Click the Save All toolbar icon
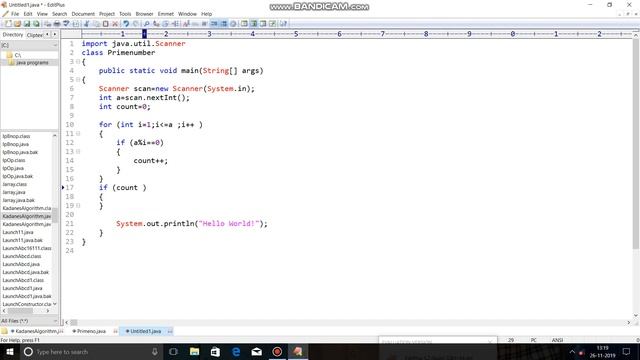 click(x=36, y=24)
